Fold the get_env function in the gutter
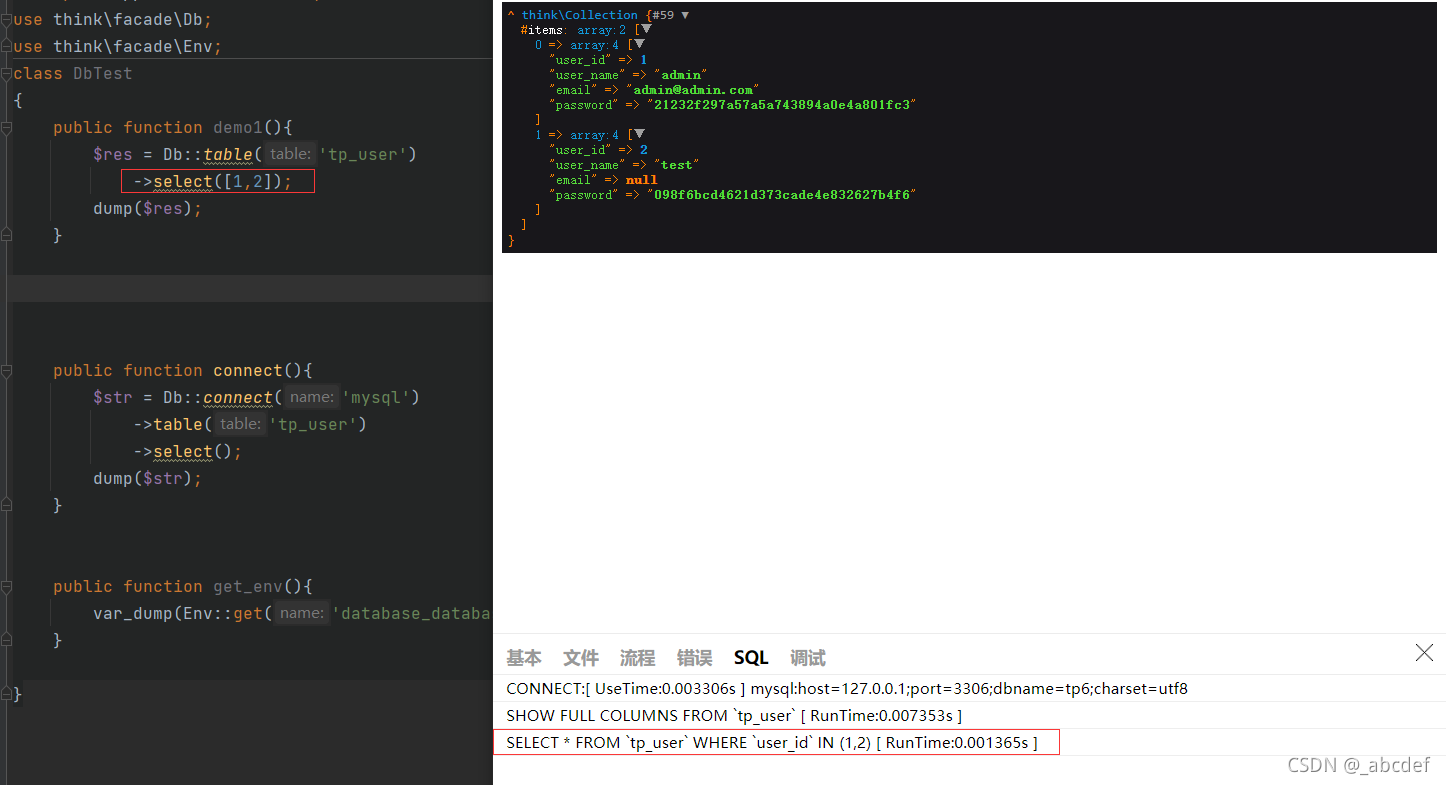Screen dimensions: 1446x785 pyautogui.click(x=7, y=587)
